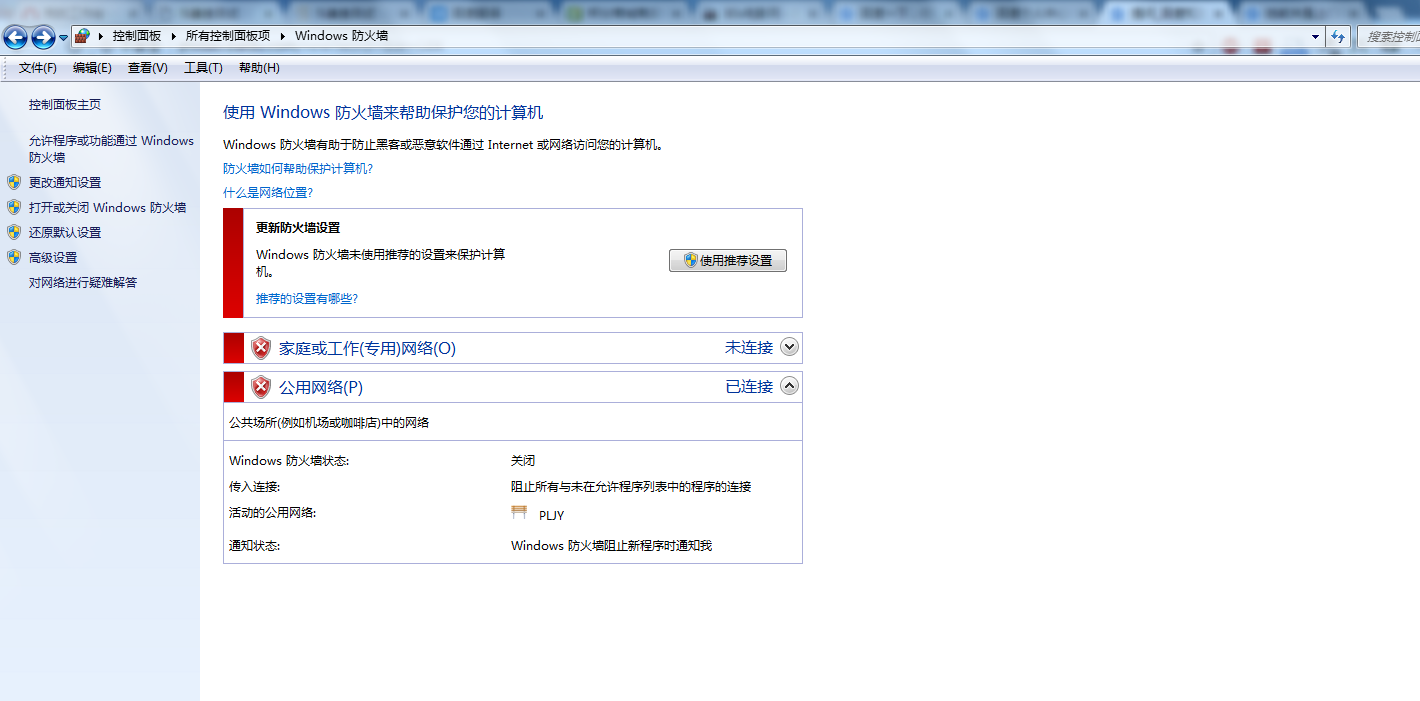The width and height of the screenshot is (1420, 701).
Task: Open 允许程序或功能通过 Windows 防火墙 link
Action: (x=111, y=149)
